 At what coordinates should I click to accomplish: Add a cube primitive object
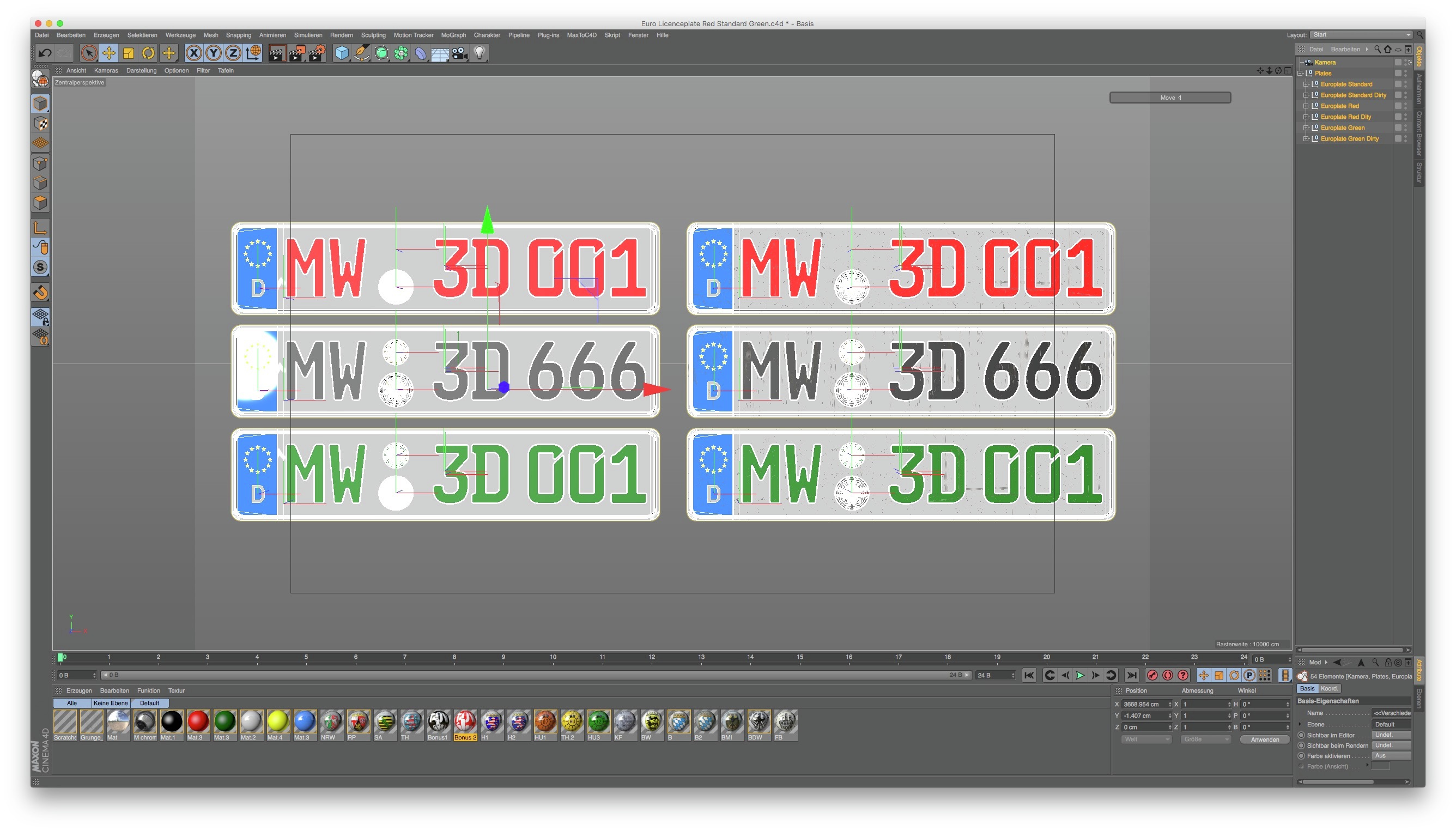point(341,53)
